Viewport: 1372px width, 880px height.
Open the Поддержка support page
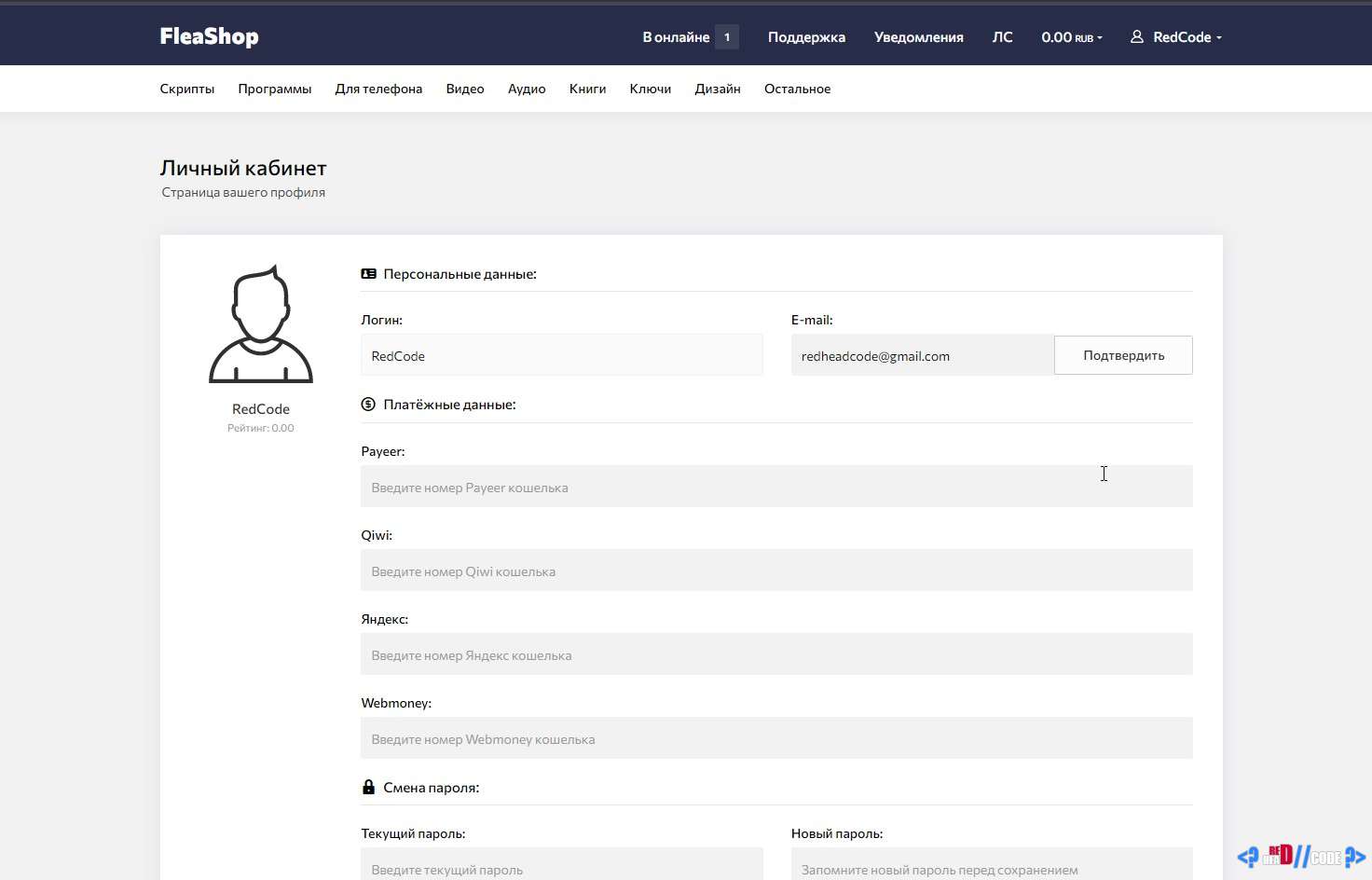(x=806, y=37)
